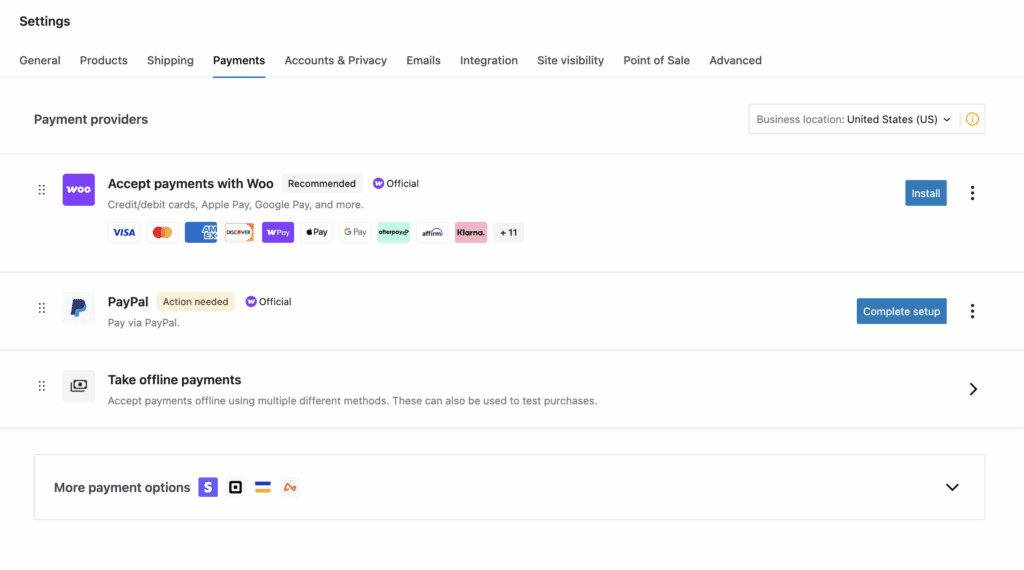The image size is (1024, 570).
Task: Click the orange payment icon in More options
Action: (x=291, y=487)
